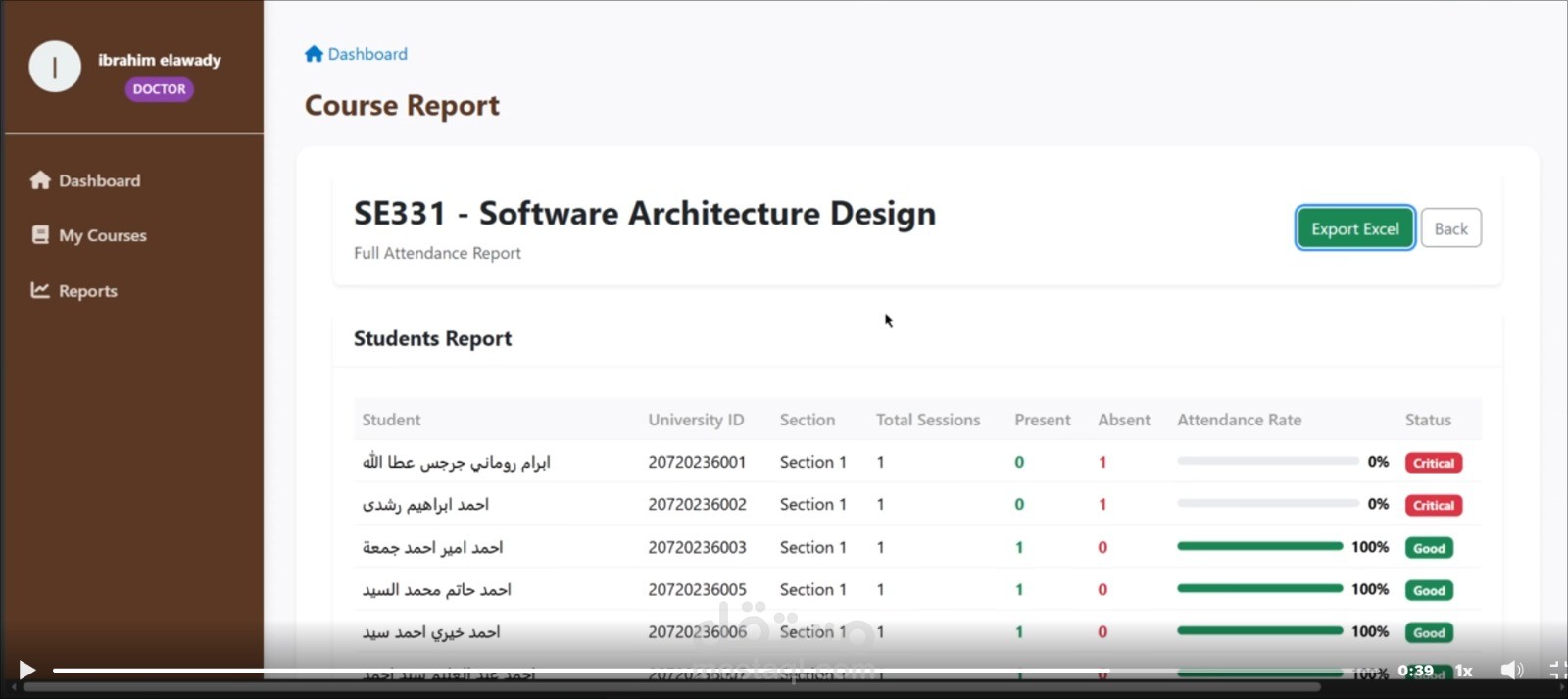Click the Good badge for student 20720236005
The height and width of the screenshot is (699, 1568).
pyautogui.click(x=1429, y=590)
